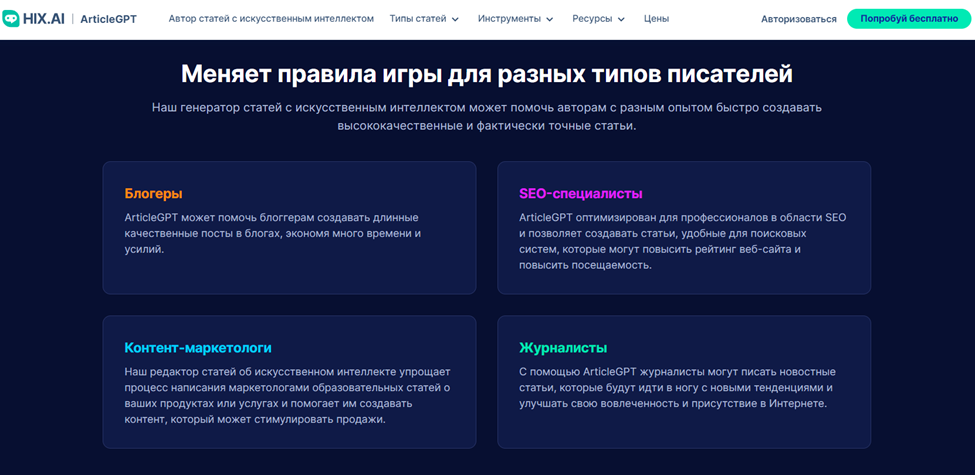Click the Авторизоваться login link
Viewport: 975px width, 475px height.
click(x=798, y=19)
